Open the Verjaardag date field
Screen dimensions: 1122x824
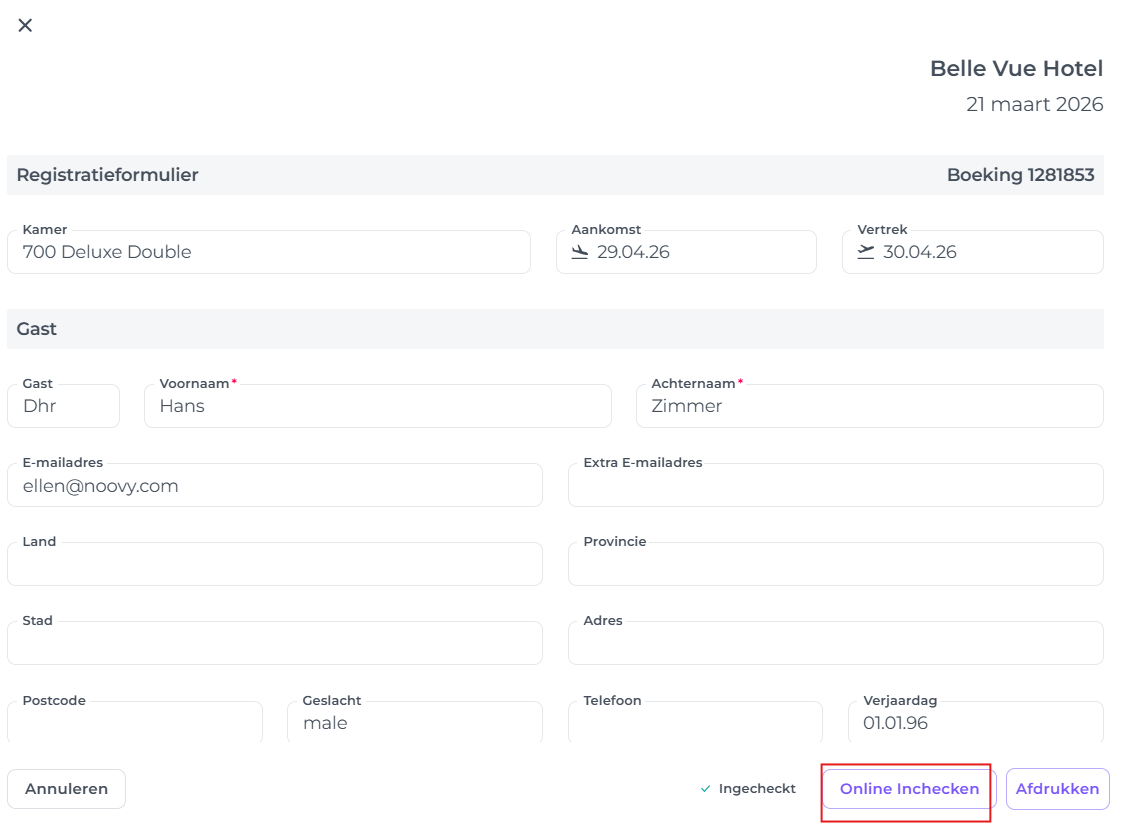975,722
